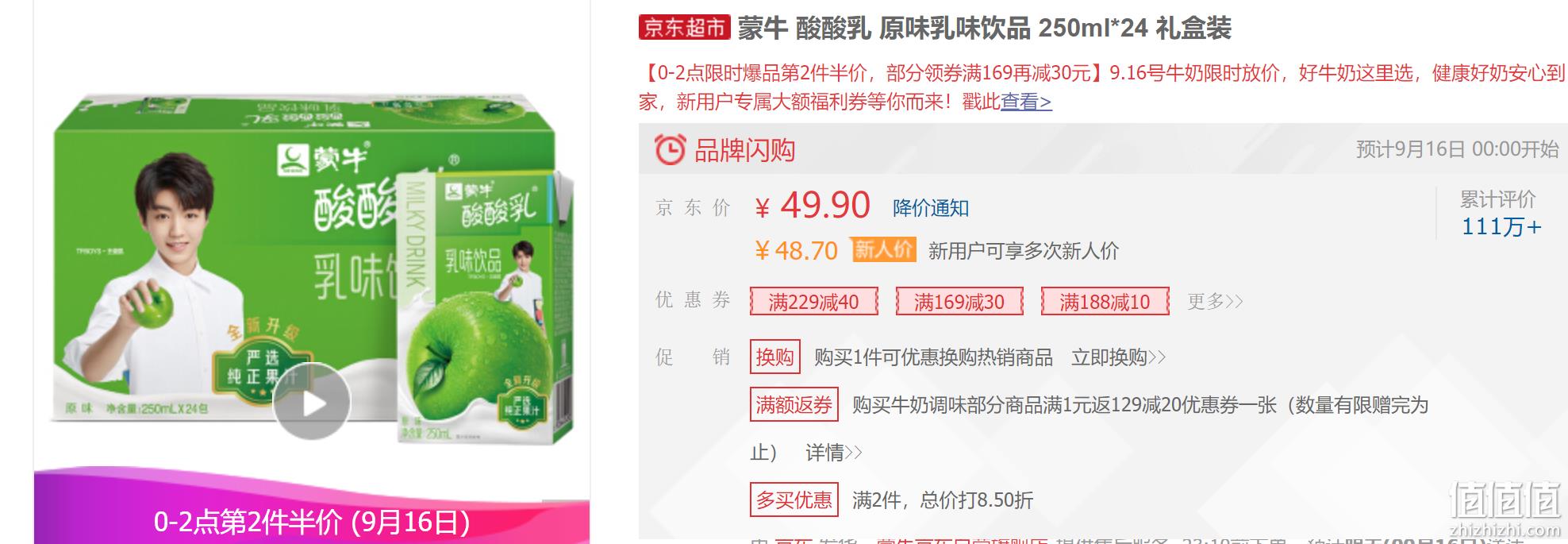
Task: Click the red alarm clock flash-sale icon
Action: [670, 149]
